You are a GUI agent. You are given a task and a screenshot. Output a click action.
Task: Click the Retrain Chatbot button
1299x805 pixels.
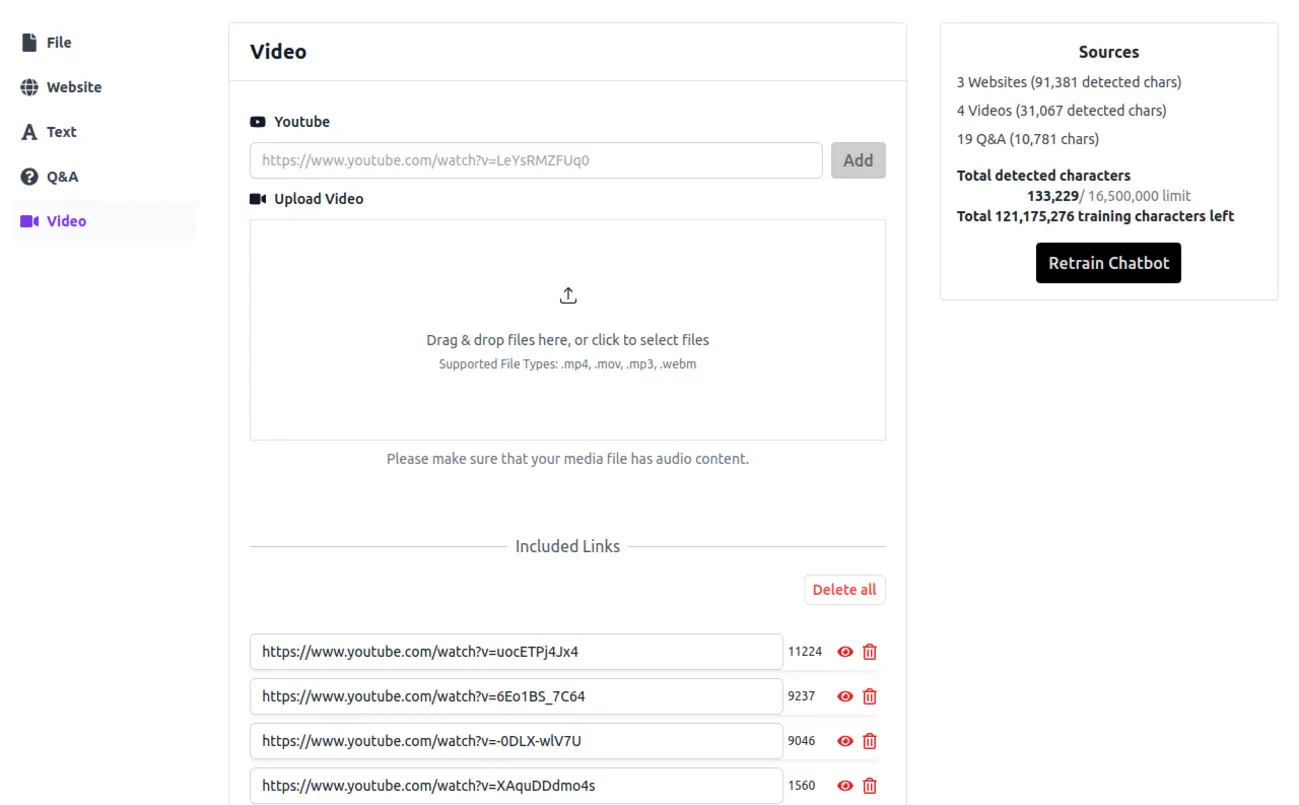coord(1108,262)
